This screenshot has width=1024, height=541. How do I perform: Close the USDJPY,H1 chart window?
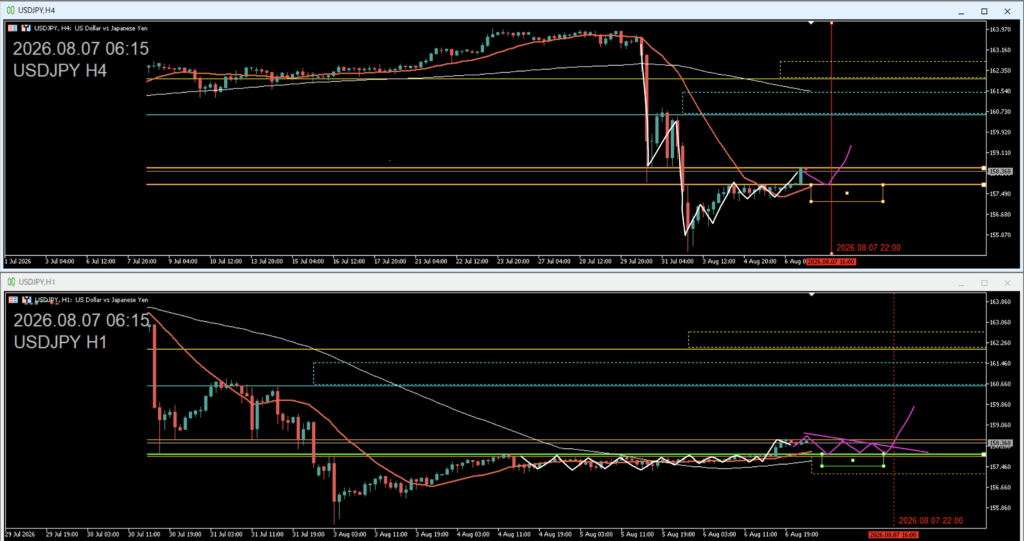1008,283
